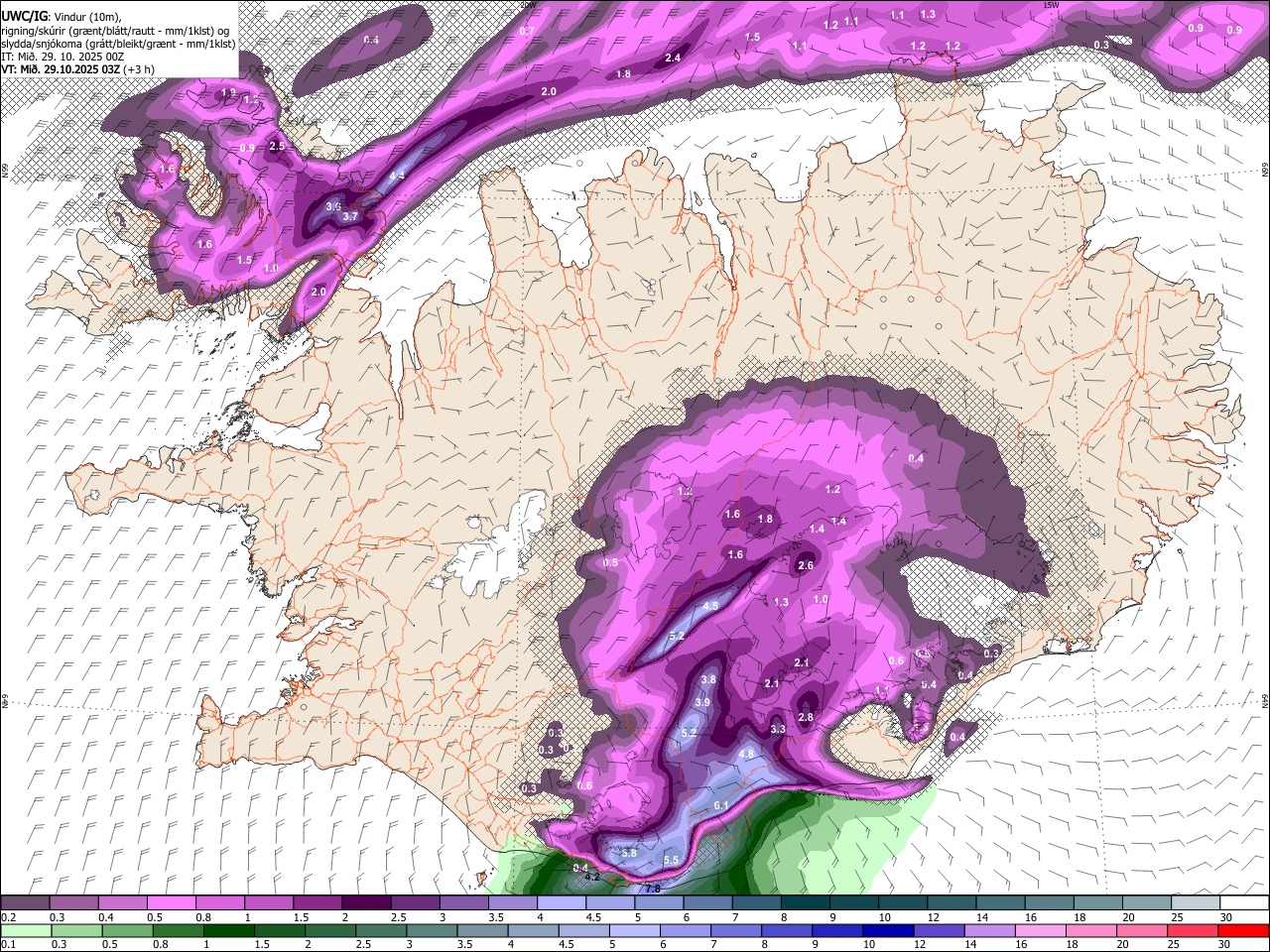The image size is (1270, 952).
Task: Select the 3.7 value label on the map
Action: click(349, 216)
